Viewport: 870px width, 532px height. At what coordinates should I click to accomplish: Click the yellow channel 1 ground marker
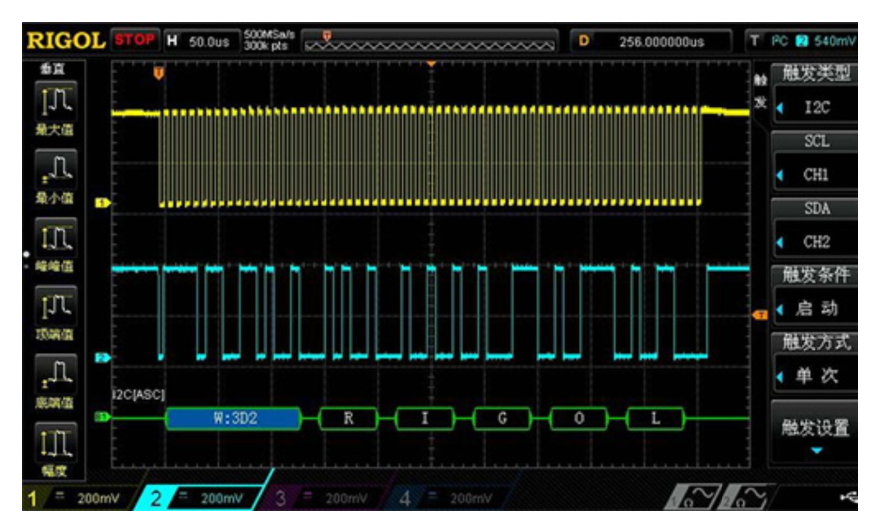[103, 203]
